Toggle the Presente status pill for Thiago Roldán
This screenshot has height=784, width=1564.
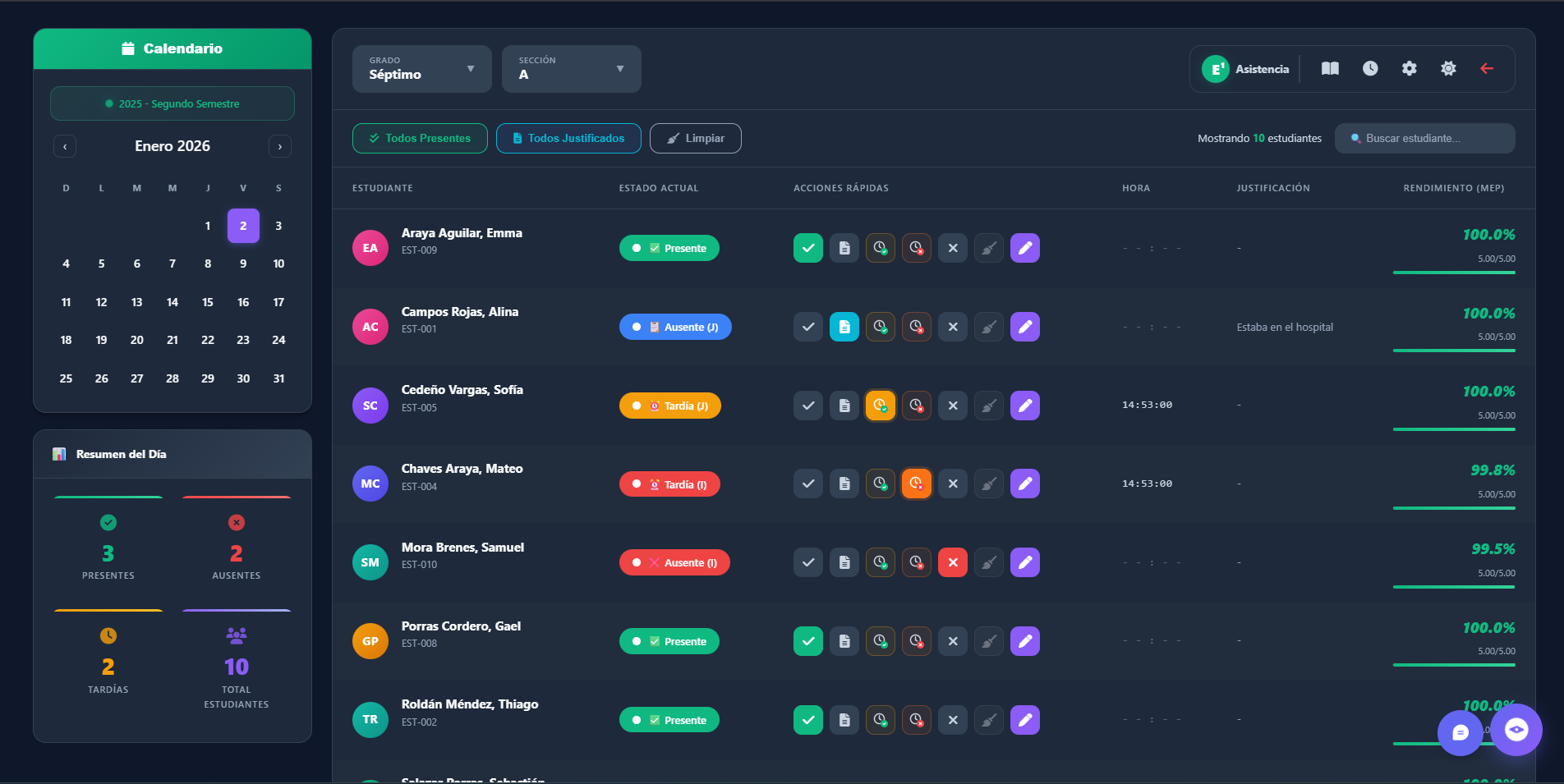tap(669, 720)
